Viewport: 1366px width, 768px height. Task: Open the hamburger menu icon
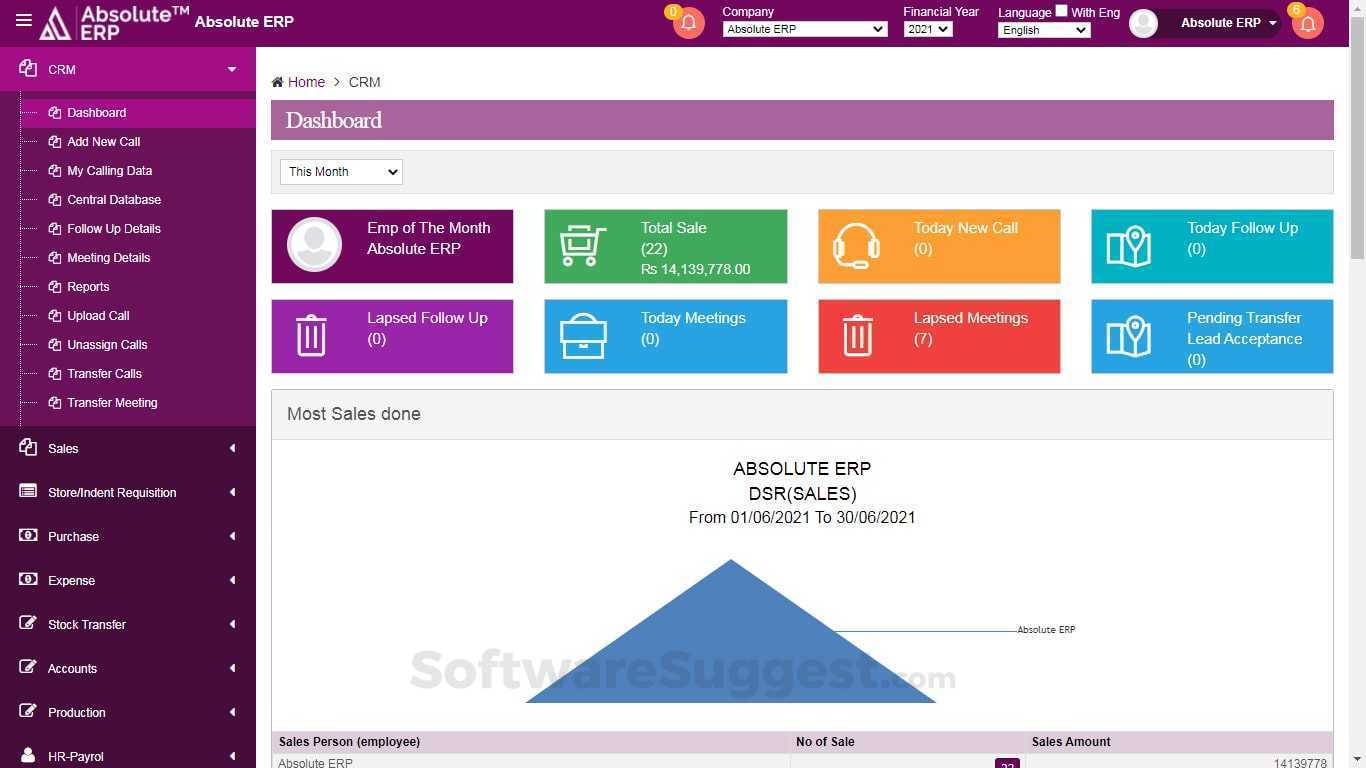pos(24,21)
